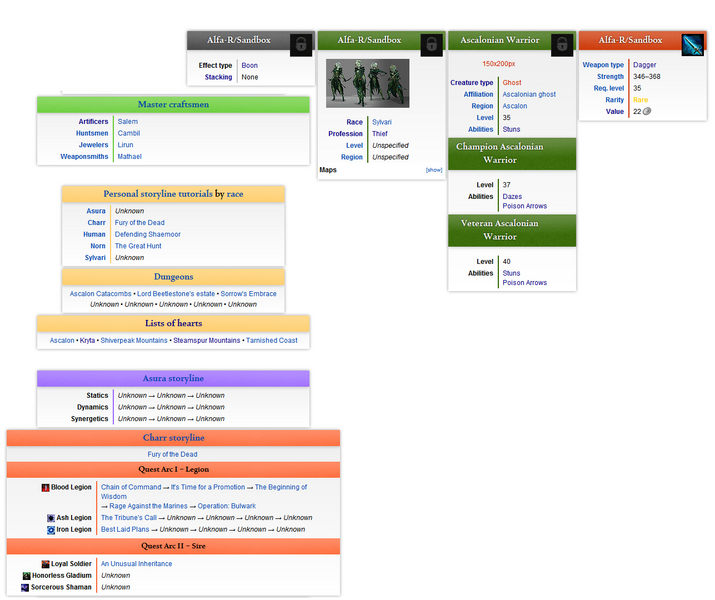
Task: Open the Kryta hearts list link
Action: tap(88, 341)
